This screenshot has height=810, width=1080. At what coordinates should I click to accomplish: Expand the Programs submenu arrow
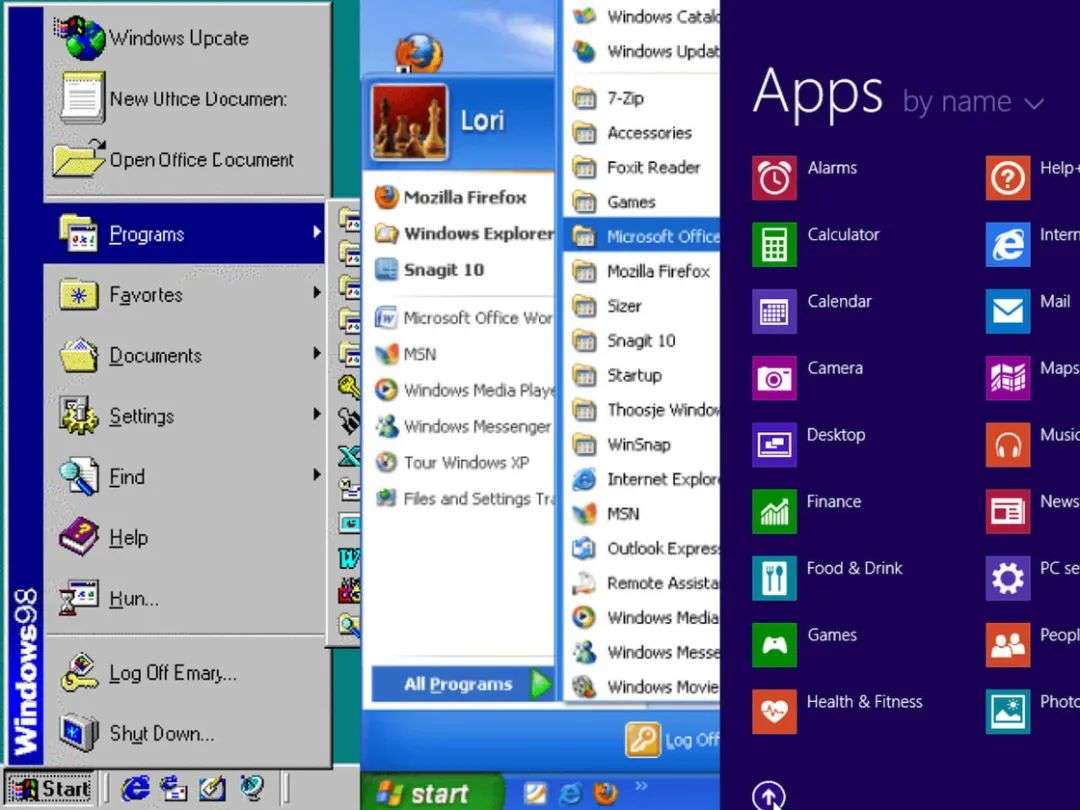tap(316, 232)
